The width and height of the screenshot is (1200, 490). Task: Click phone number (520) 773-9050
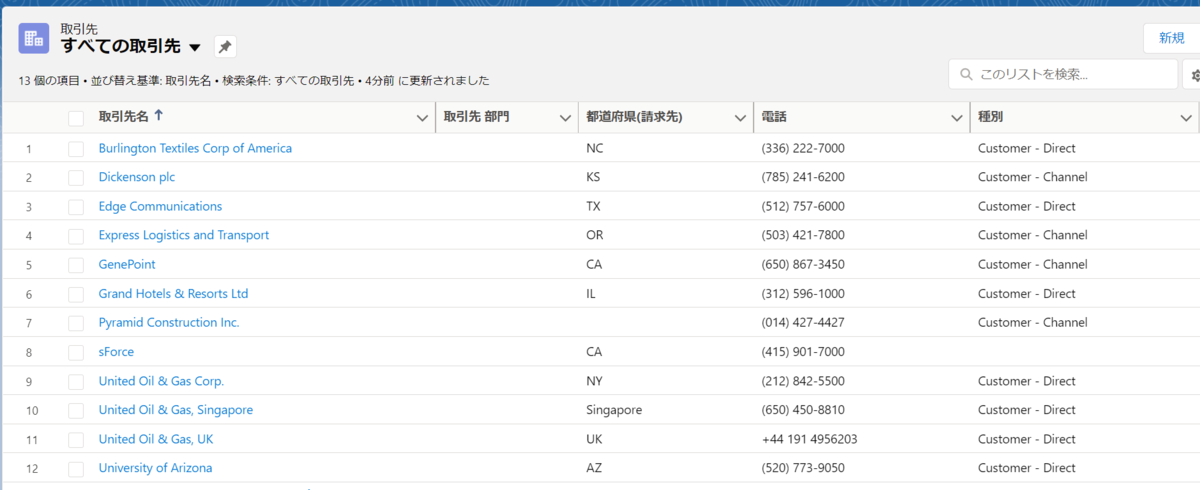[x=803, y=467]
